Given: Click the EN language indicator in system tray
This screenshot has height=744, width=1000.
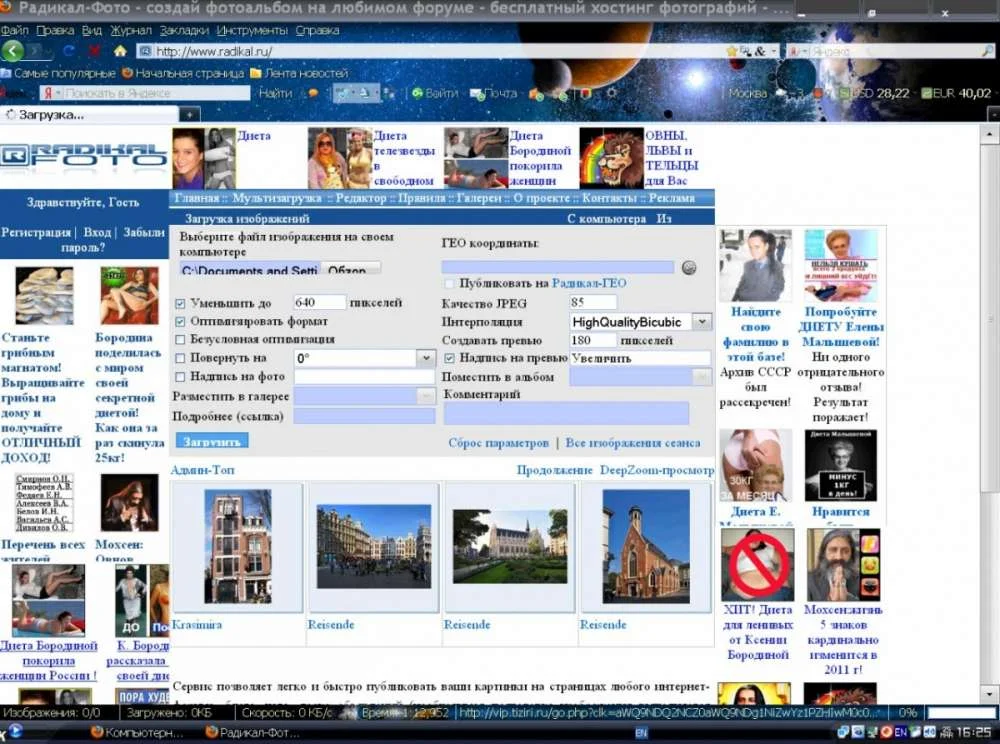Looking at the screenshot, I should [900, 732].
